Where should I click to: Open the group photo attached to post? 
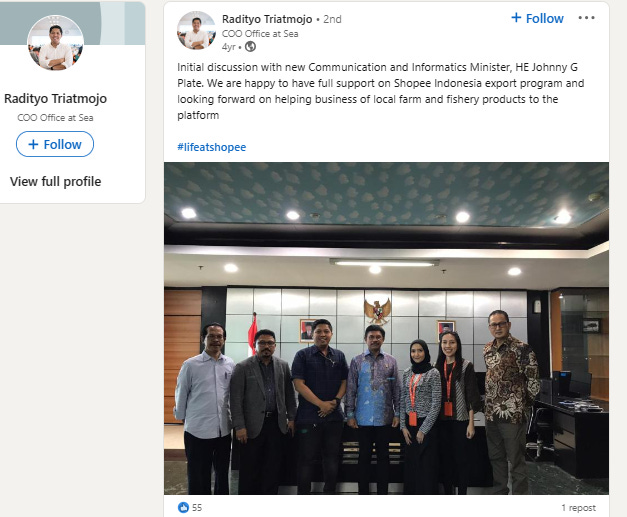386,328
